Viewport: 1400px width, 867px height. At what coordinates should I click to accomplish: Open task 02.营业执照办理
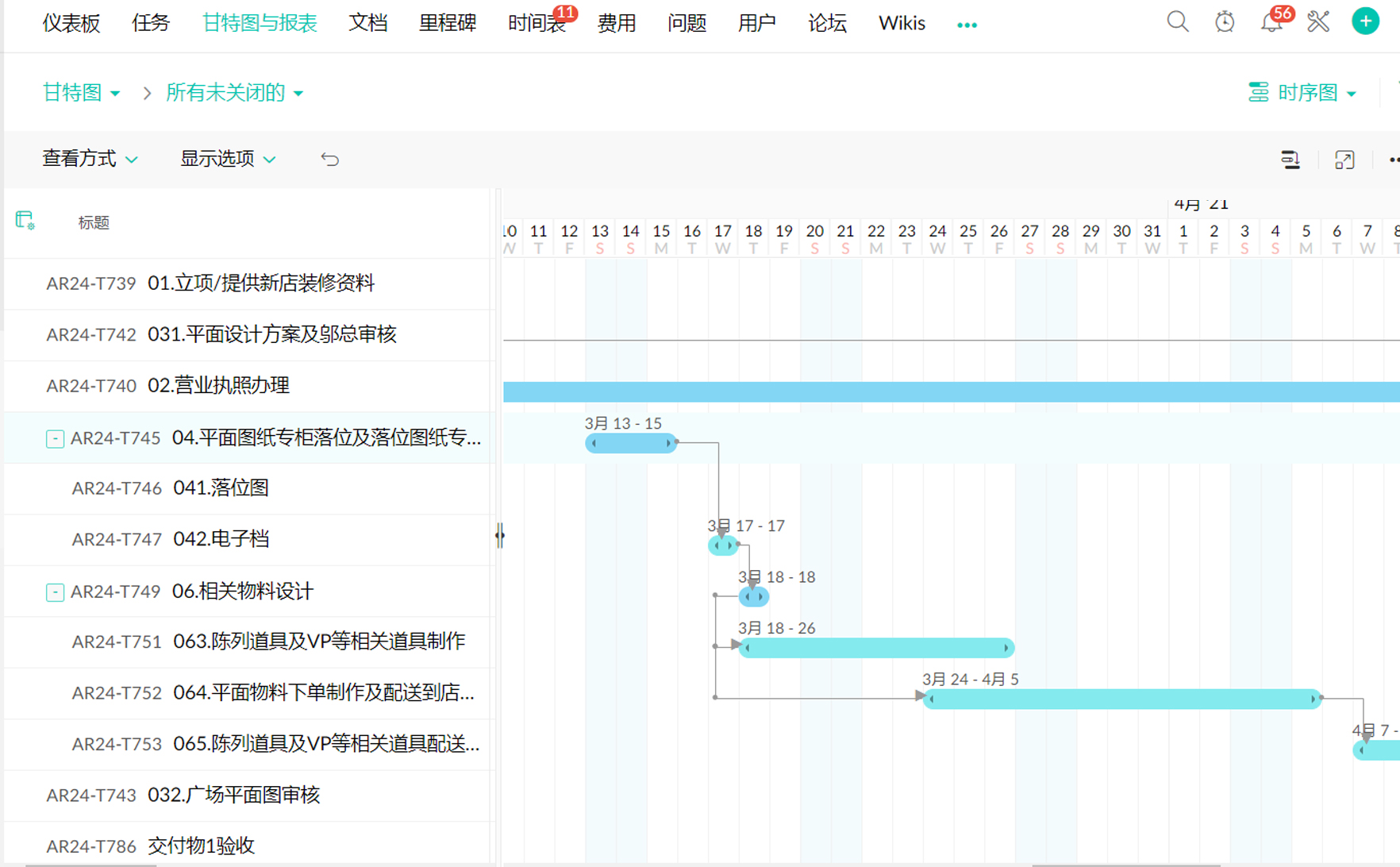218,386
